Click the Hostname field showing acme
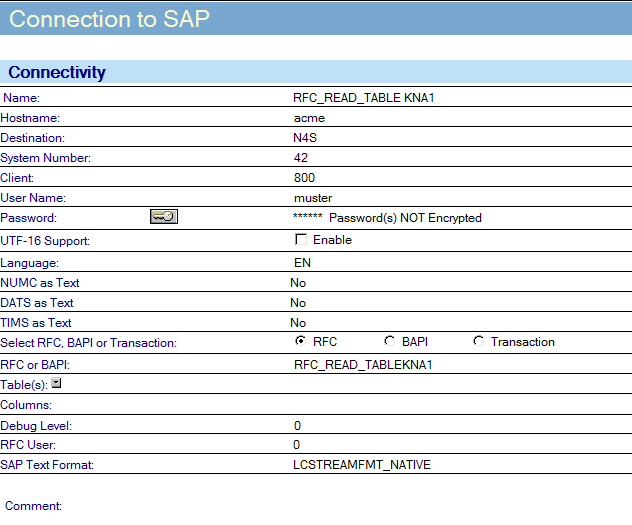Viewport: 632px width, 525px height. click(x=308, y=118)
